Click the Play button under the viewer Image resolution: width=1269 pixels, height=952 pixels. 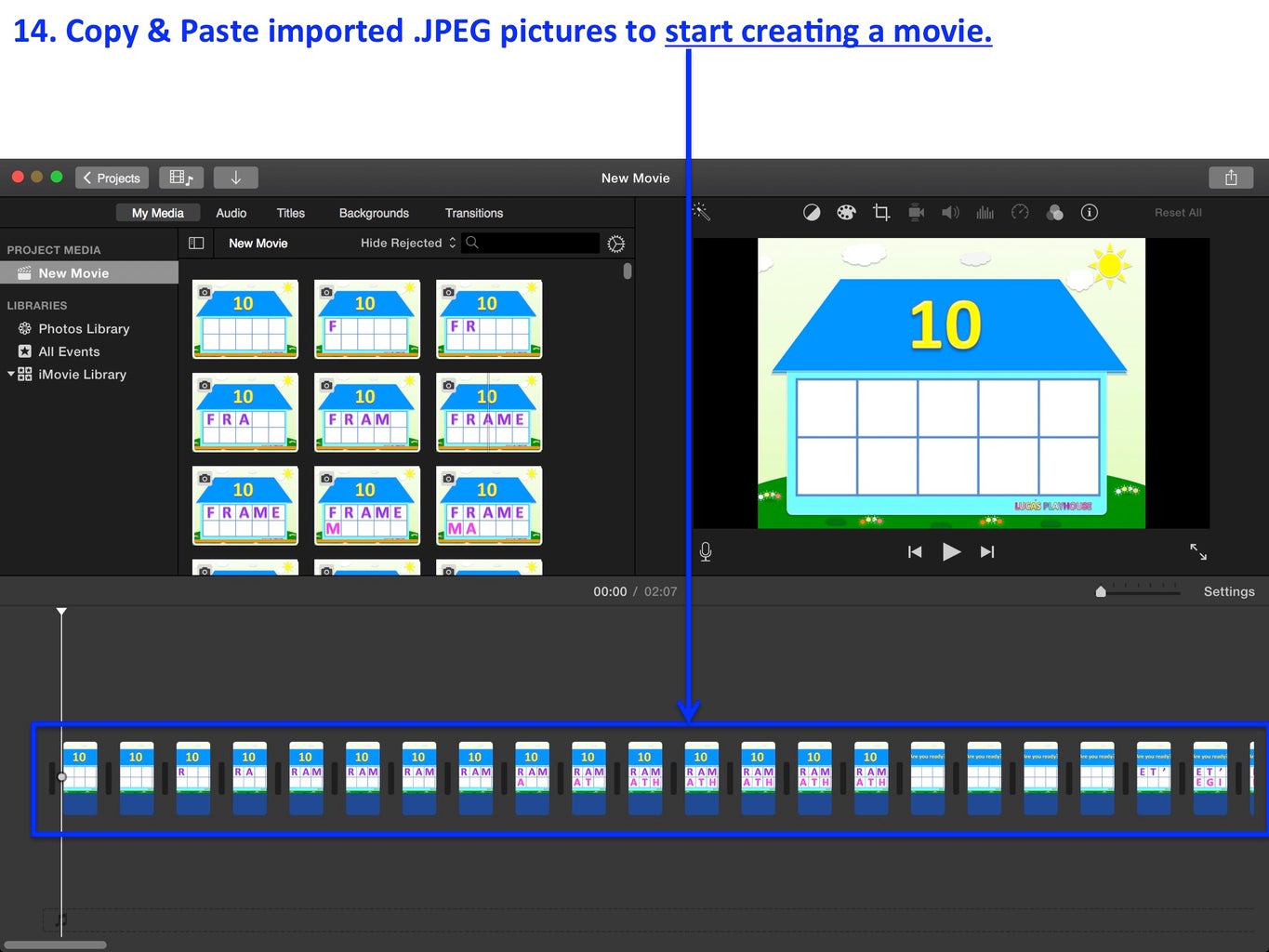tap(951, 551)
